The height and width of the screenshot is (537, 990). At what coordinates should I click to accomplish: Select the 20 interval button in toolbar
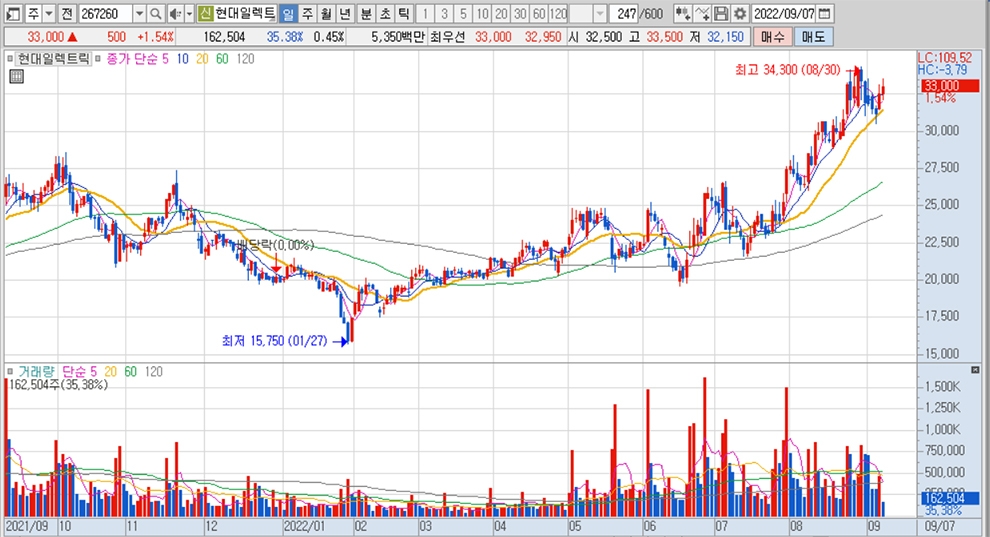tap(501, 13)
